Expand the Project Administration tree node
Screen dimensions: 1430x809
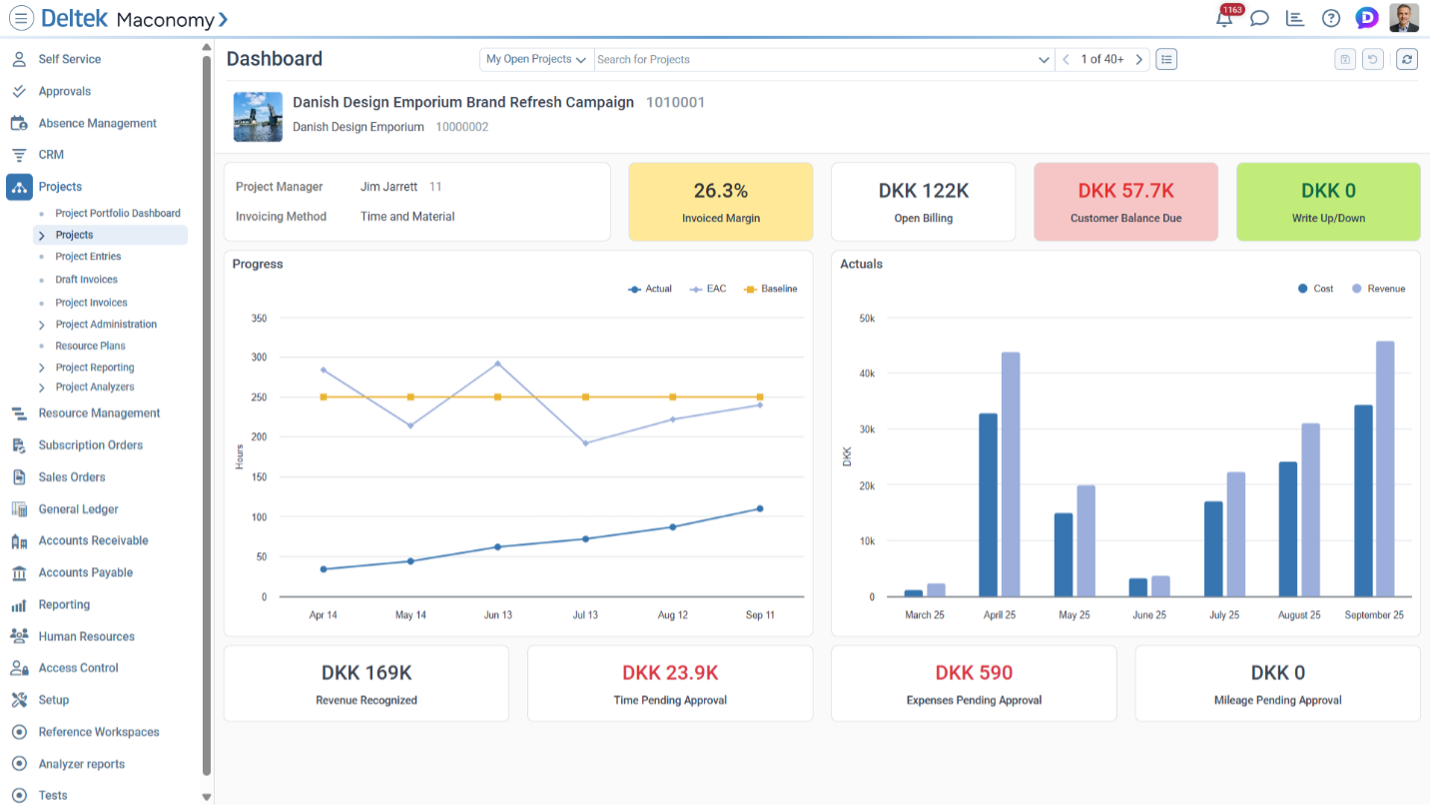(x=41, y=325)
